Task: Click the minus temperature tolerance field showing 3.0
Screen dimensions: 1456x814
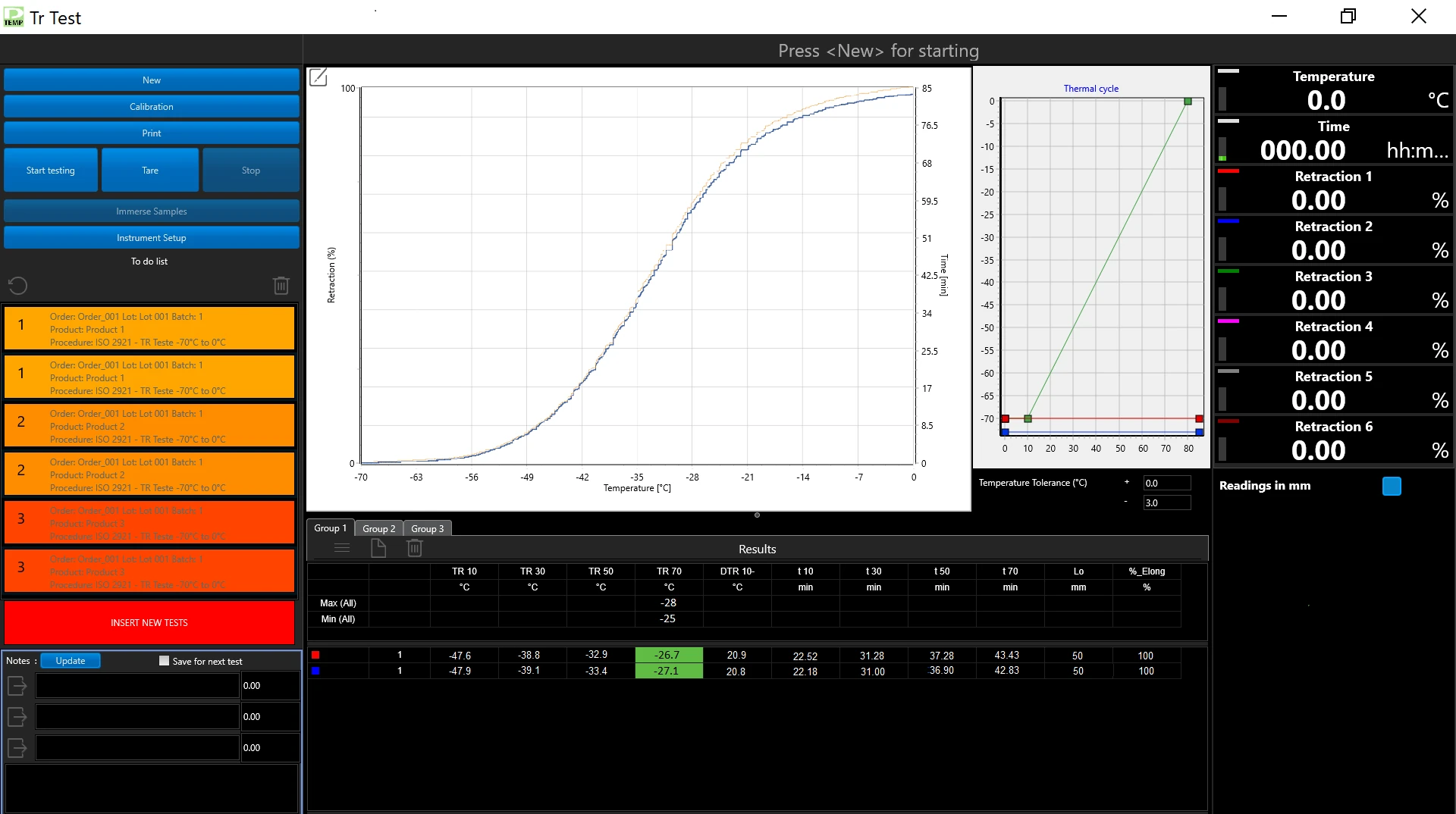Action: pos(1166,503)
